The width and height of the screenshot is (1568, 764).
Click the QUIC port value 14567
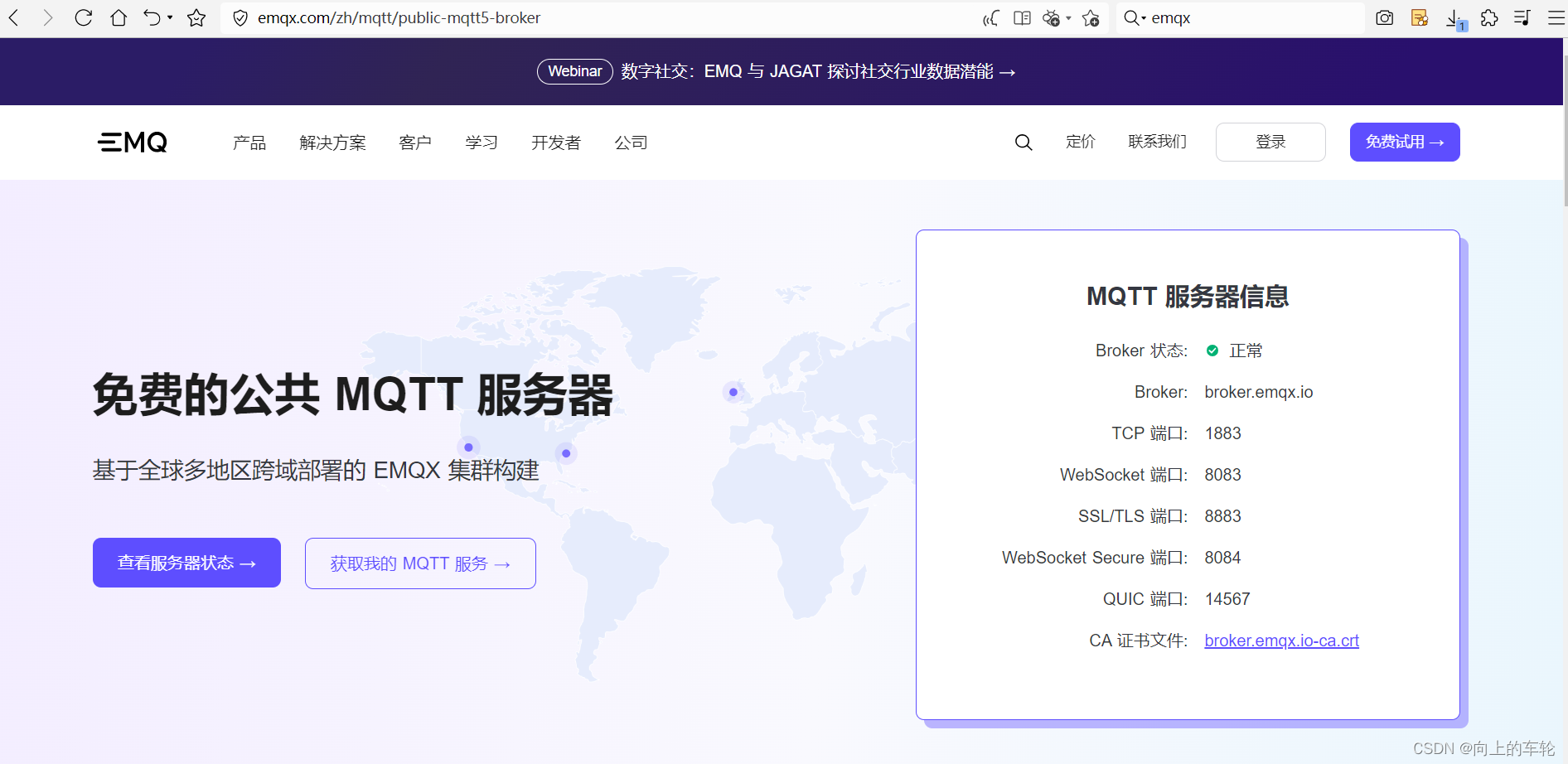point(1227,599)
